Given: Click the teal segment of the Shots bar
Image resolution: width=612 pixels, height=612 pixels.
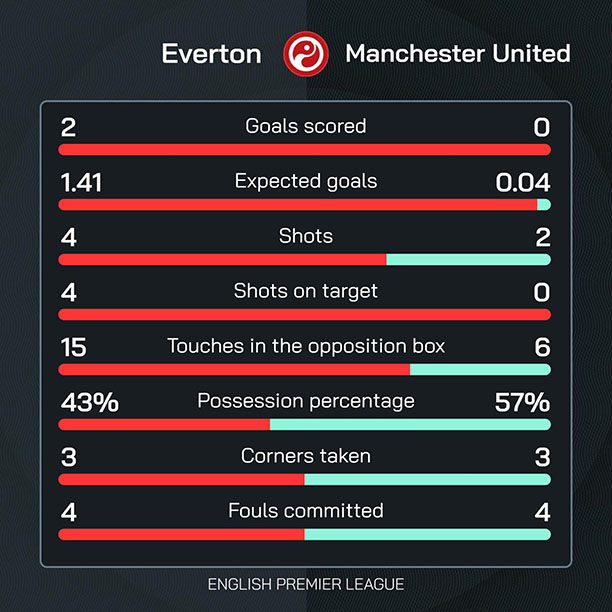Looking at the screenshot, I should [x=468, y=260].
